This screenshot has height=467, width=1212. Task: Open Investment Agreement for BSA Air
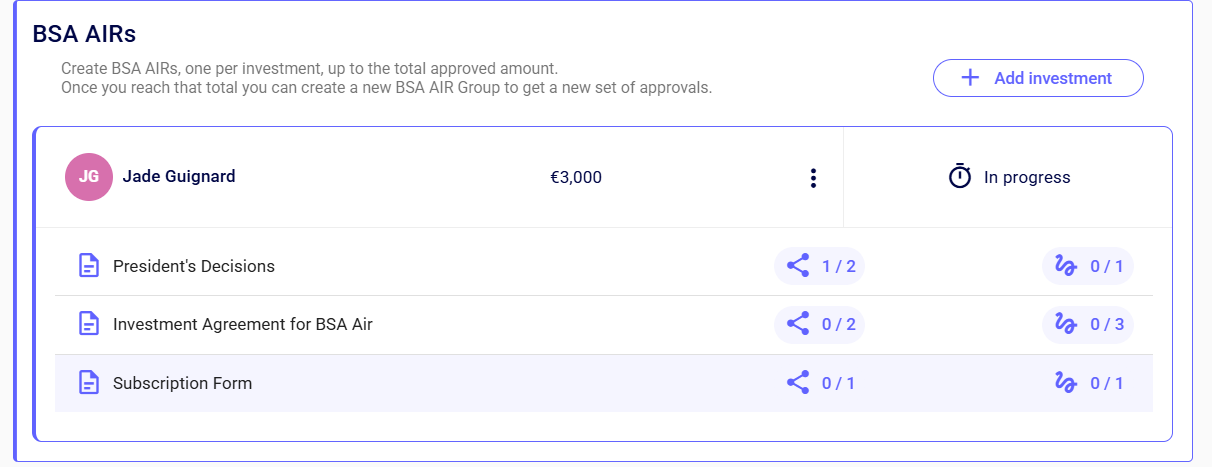243,324
